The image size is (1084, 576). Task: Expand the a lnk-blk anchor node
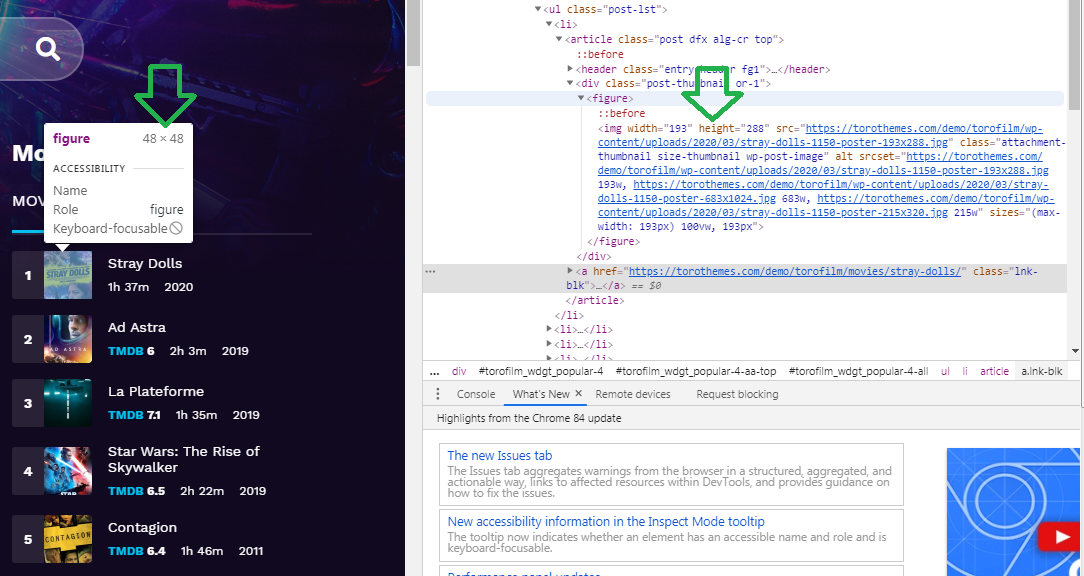pyautogui.click(x=570, y=271)
